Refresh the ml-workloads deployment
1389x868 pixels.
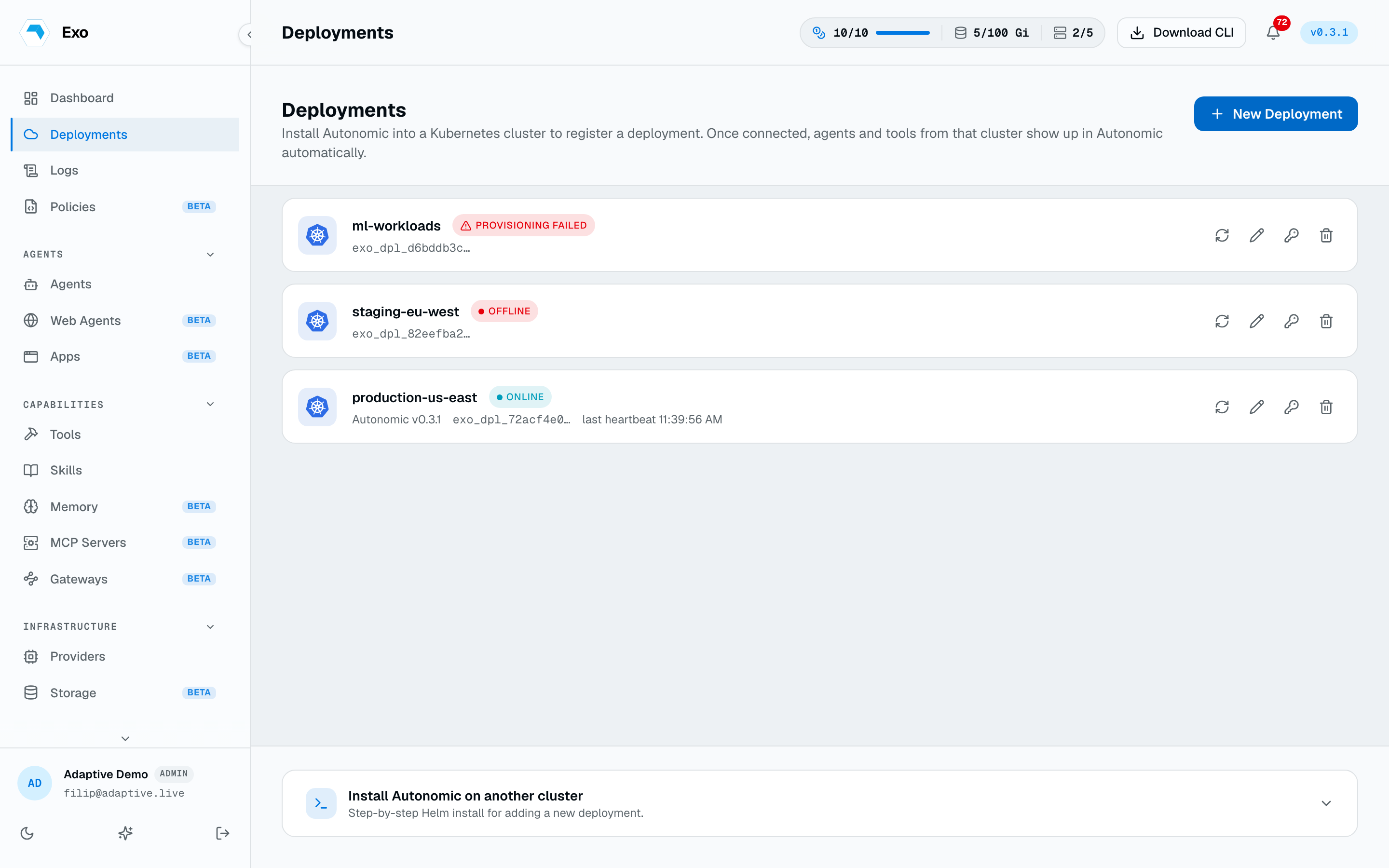tap(1222, 235)
